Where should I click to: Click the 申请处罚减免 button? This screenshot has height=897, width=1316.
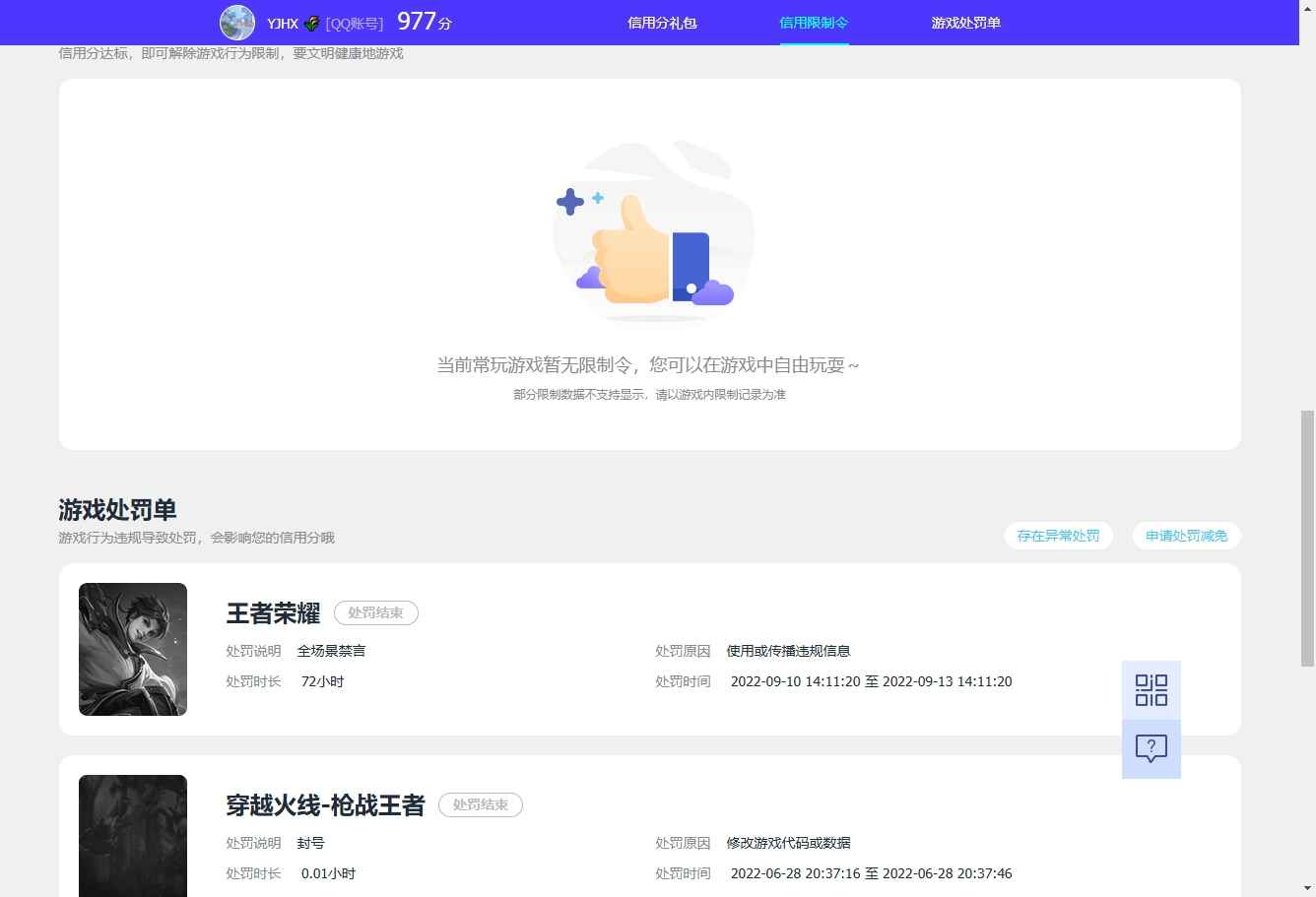click(1186, 536)
